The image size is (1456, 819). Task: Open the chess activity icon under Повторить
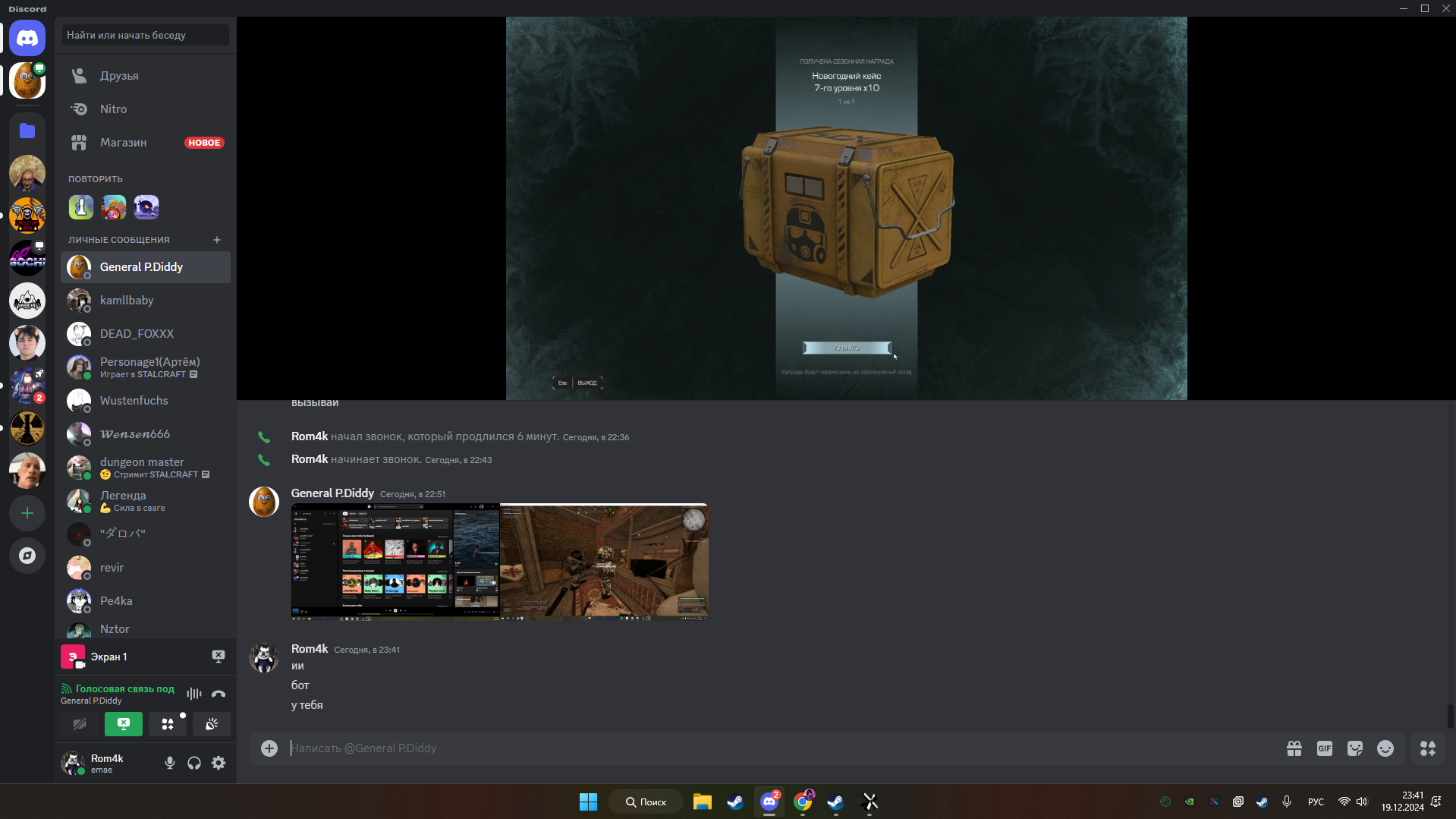coord(81,207)
